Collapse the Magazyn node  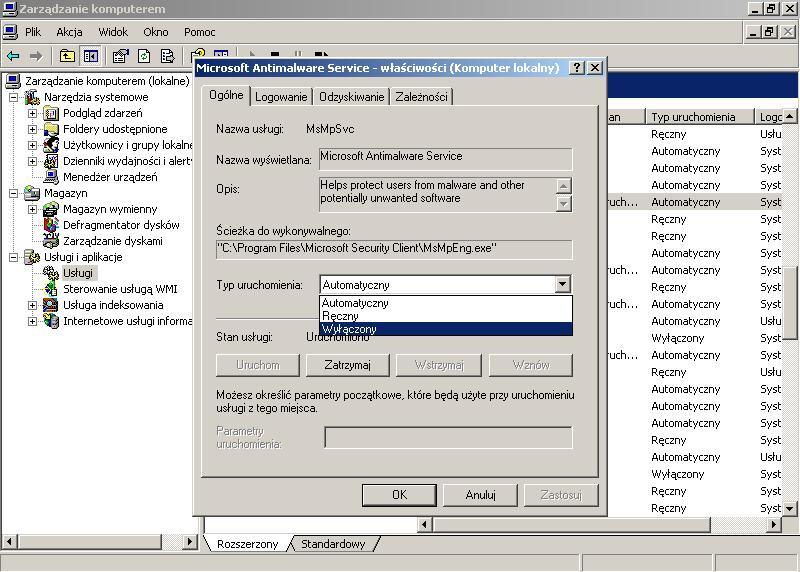point(14,193)
